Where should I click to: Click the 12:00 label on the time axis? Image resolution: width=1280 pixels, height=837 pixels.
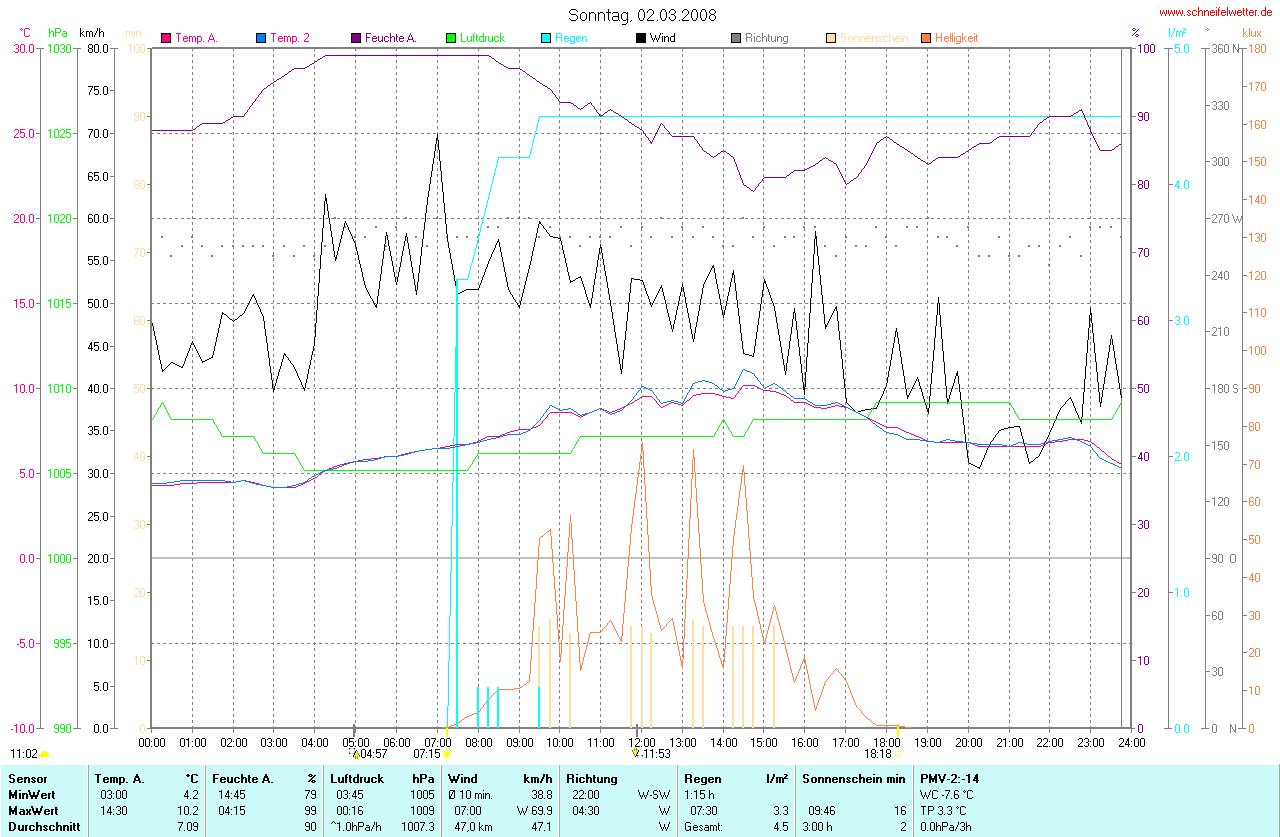click(x=641, y=743)
